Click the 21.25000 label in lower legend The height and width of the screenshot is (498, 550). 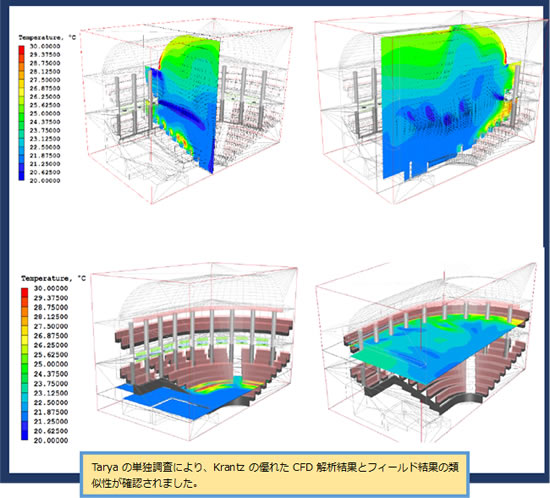coord(51,421)
